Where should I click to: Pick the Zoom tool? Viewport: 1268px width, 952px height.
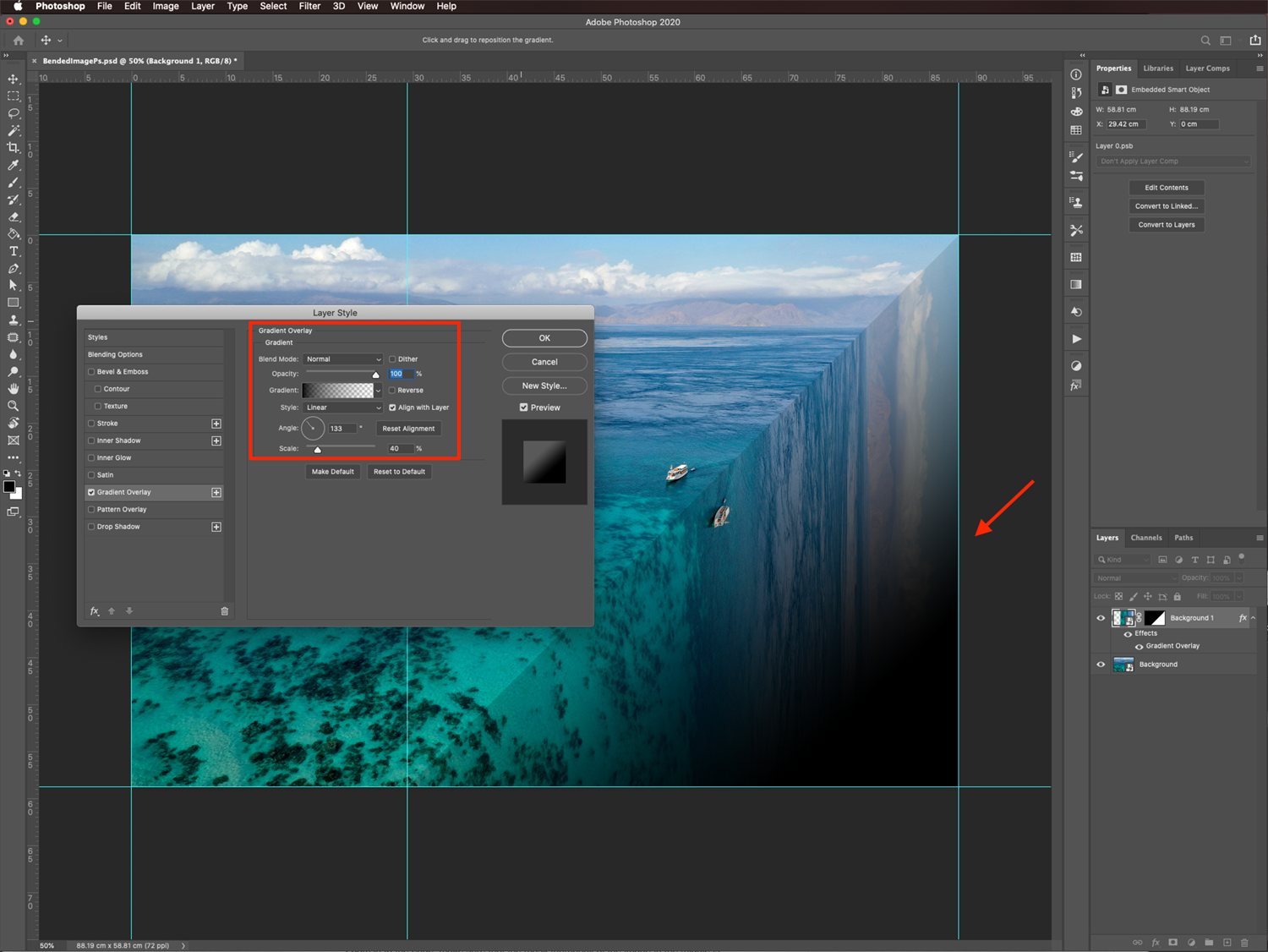click(14, 406)
